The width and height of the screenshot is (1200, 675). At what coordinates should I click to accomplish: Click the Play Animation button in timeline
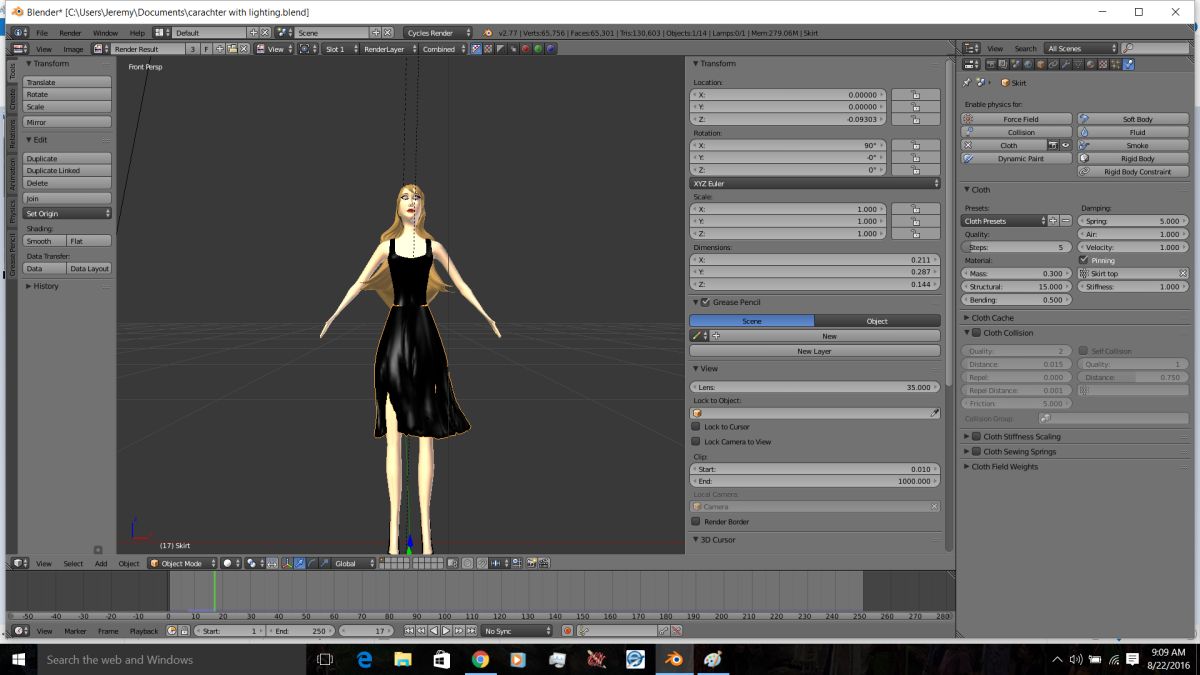tap(446, 631)
